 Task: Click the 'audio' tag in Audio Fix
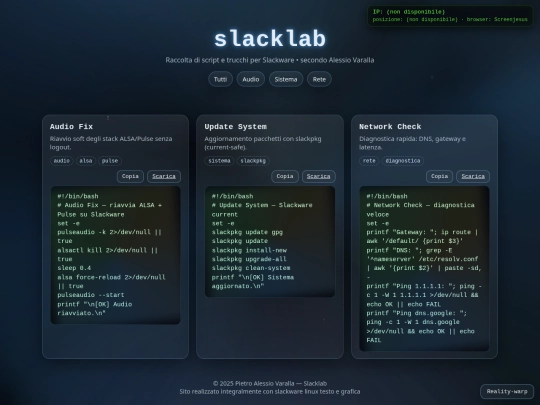tap(62, 161)
